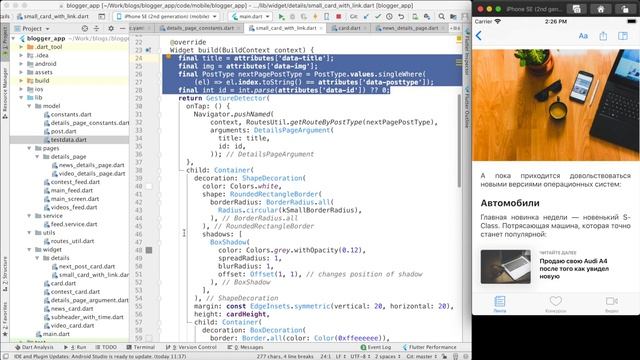The image size is (640, 360).
Task: Switch to news_details_page.dart editor tab
Action: [x=410, y=28]
